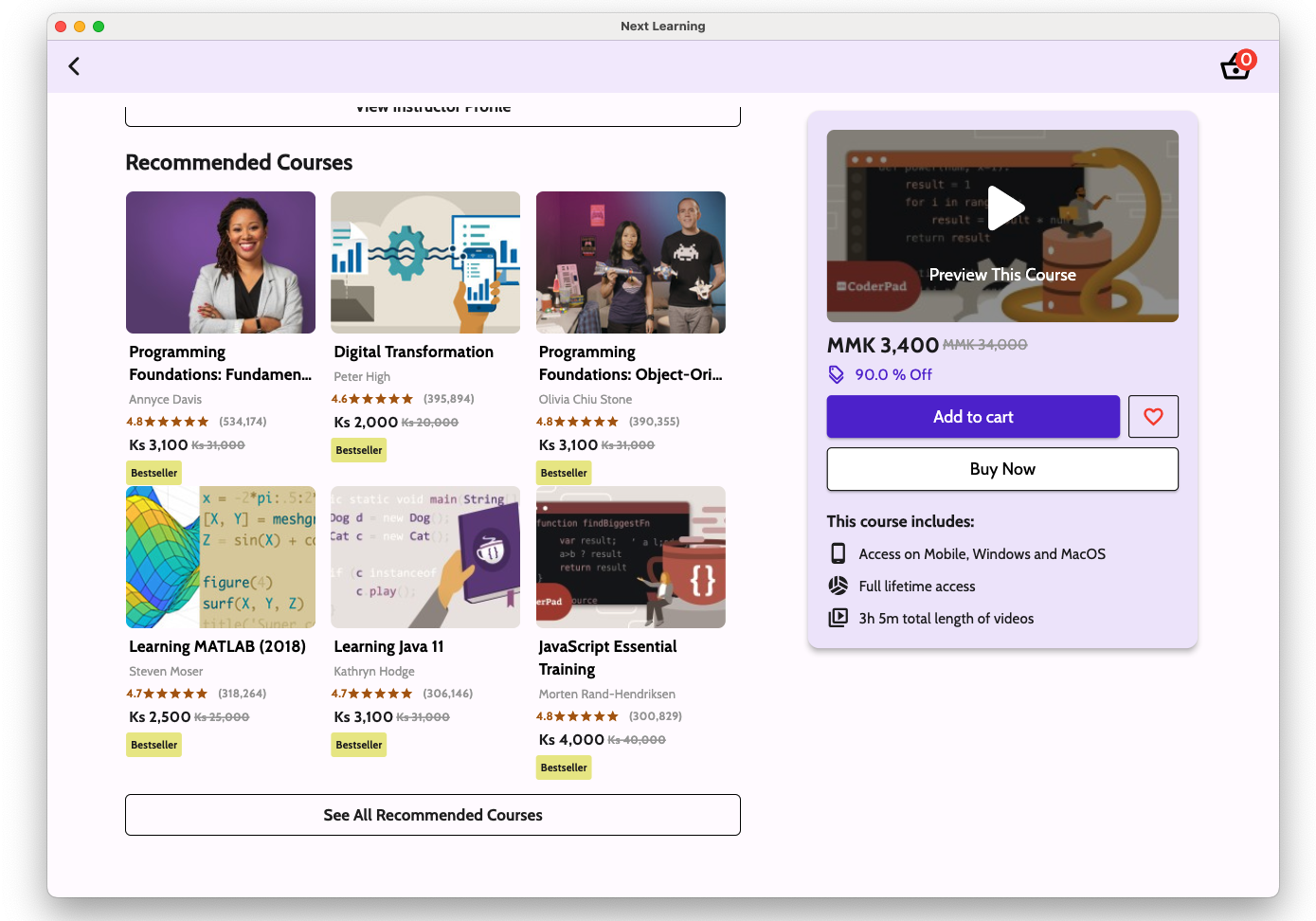Click Bestseller badge under Learning MATLAB
The height and width of the screenshot is (921, 1316).
pyautogui.click(x=154, y=745)
